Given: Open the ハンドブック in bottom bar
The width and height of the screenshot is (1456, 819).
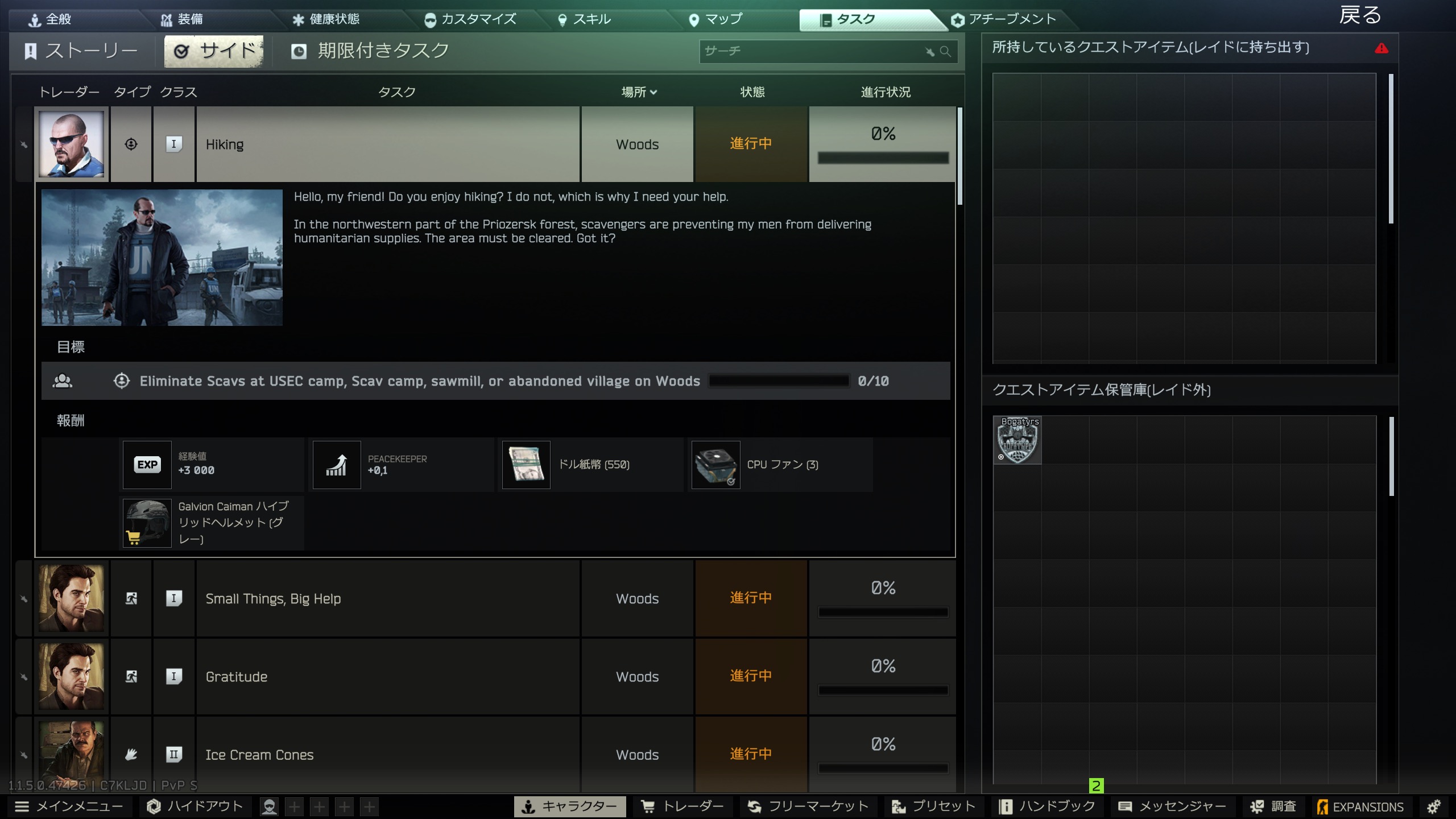Looking at the screenshot, I should (x=1046, y=806).
